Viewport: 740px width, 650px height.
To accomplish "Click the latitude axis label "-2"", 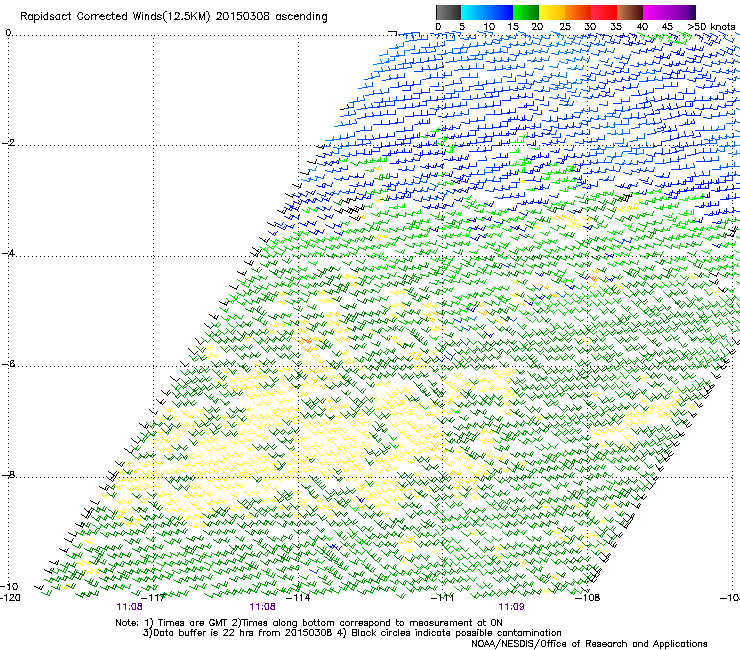I will tap(8, 143).
